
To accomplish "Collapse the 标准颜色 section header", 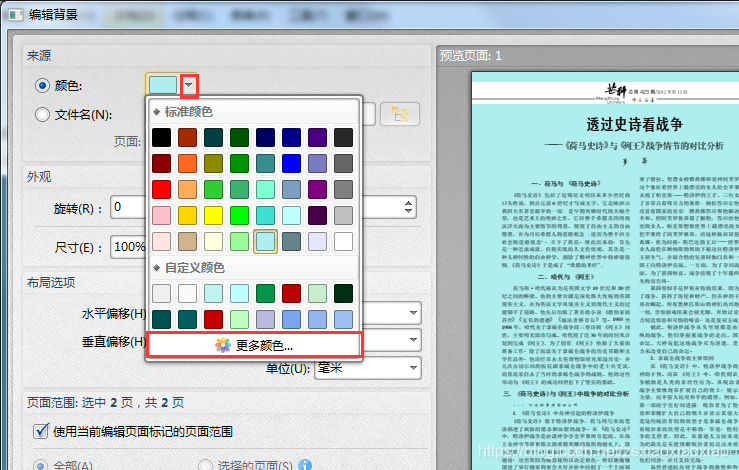I will click(255, 112).
